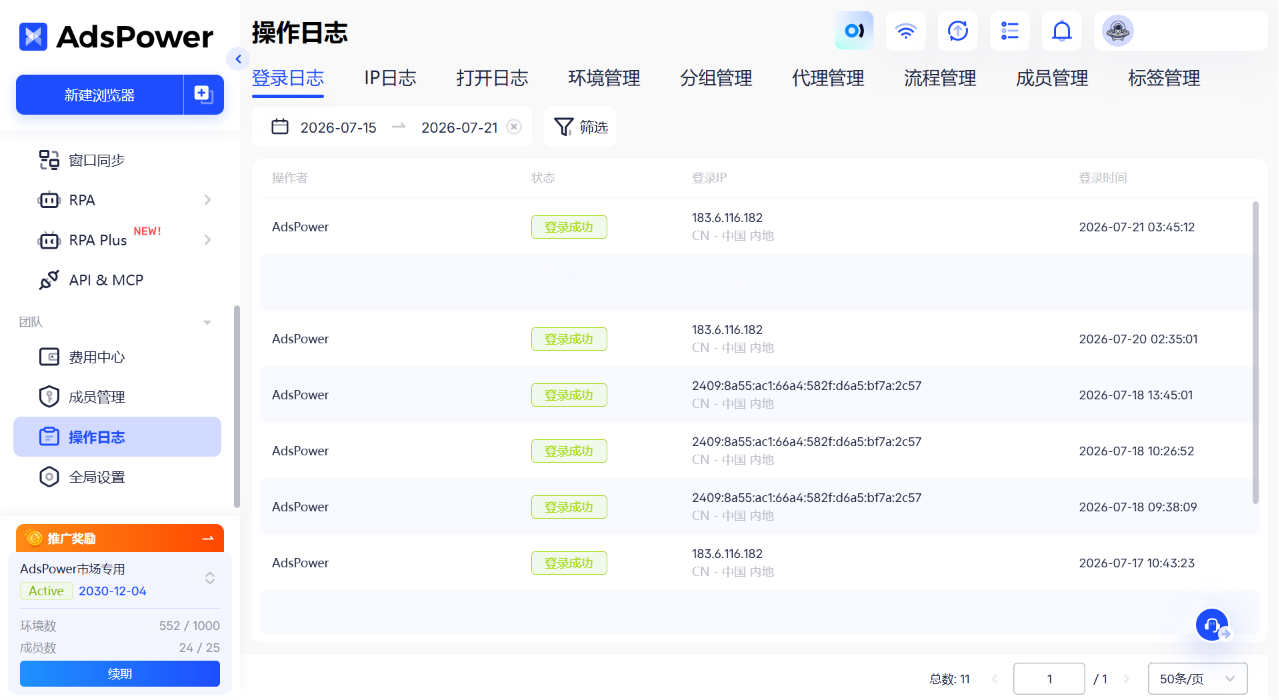Click the log table vertical scrollbar
Image resolution: width=1279 pixels, height=700 pixels.
click(x=1255, y=352)
